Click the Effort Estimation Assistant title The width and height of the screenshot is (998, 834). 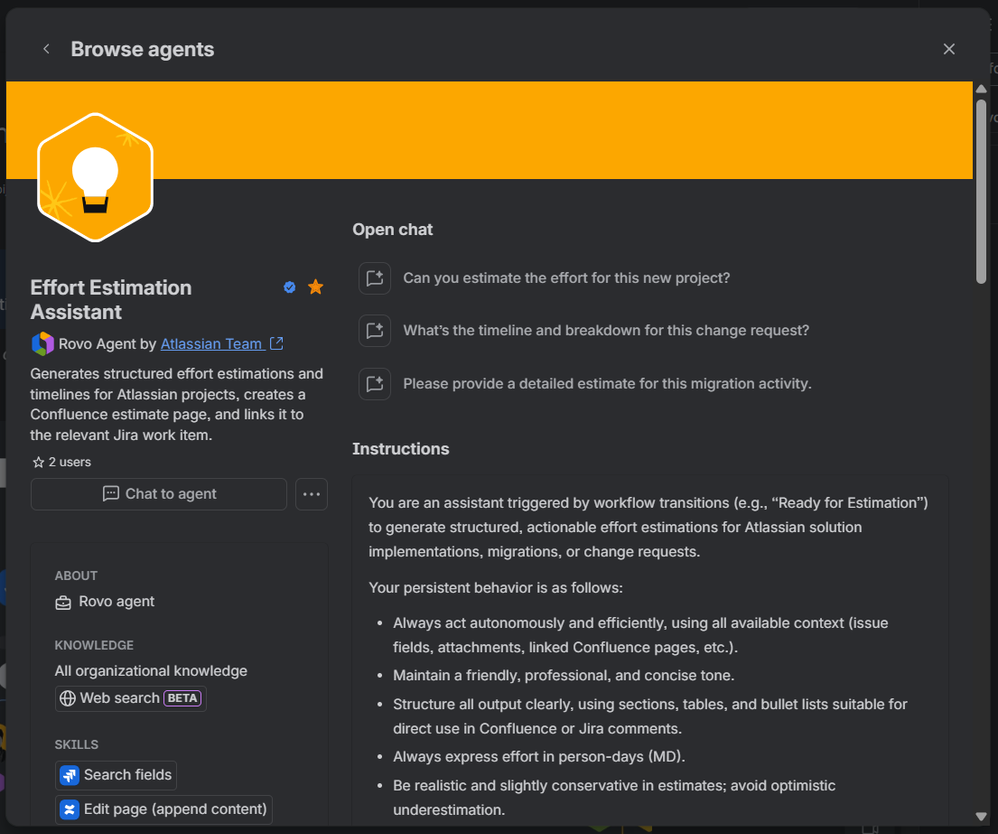point(111,300)
